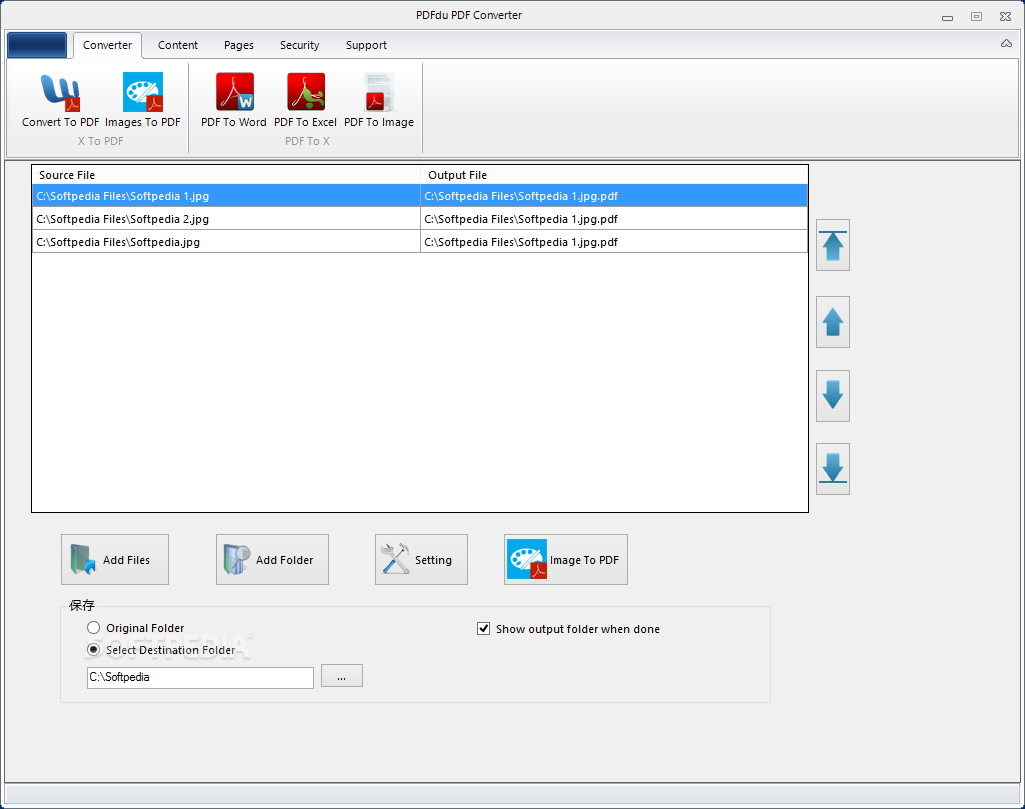Open the Setting button

[x=422, y=559]
